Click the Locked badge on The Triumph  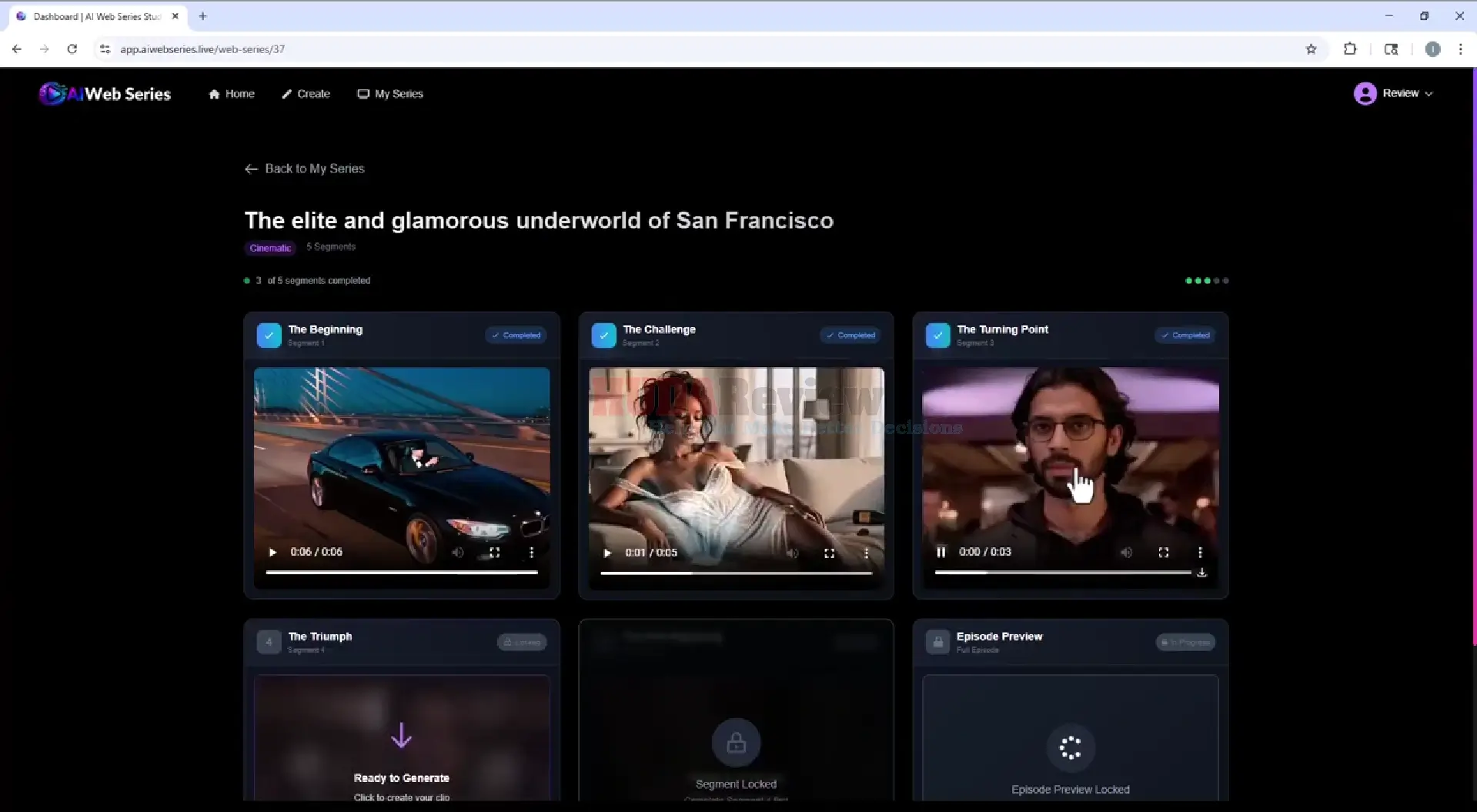522,643
